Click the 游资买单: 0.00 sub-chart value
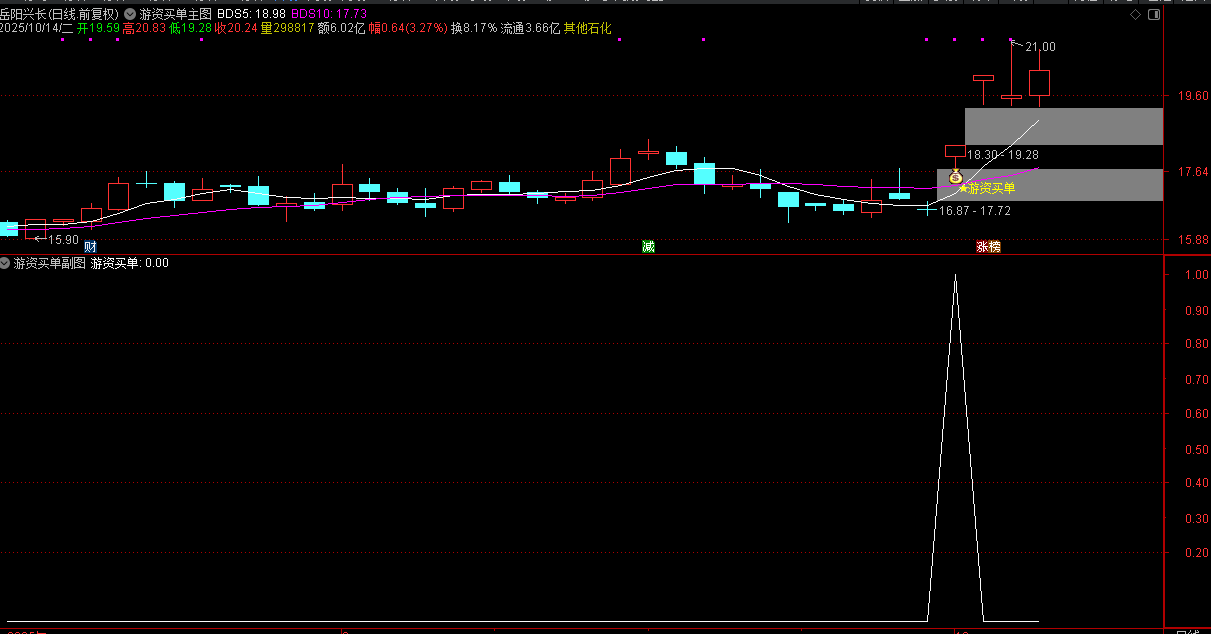This screenshot has height=634, width=1211. pyautogui.click(x=129, y=263)
